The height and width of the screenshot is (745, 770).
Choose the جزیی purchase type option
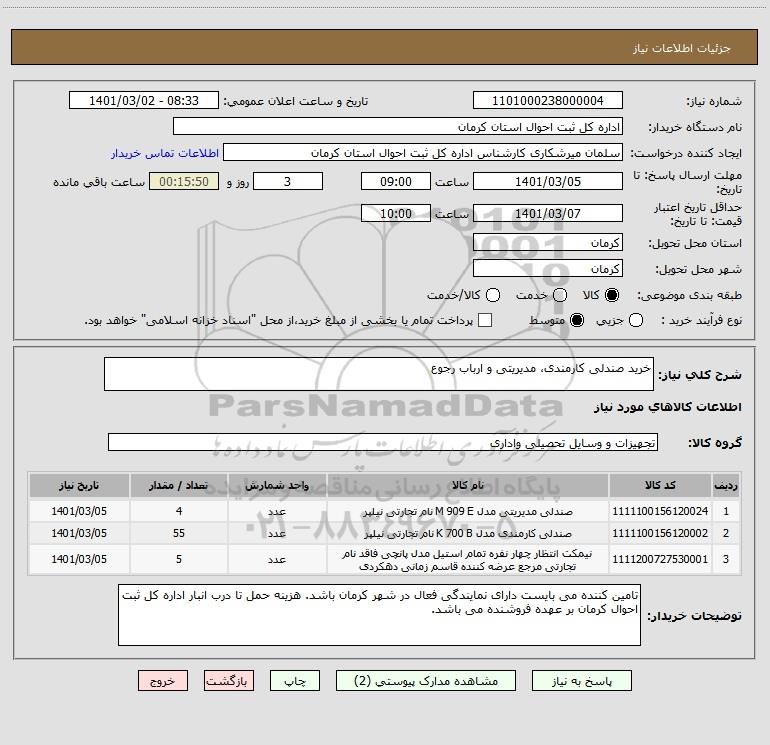coord(635,320)
